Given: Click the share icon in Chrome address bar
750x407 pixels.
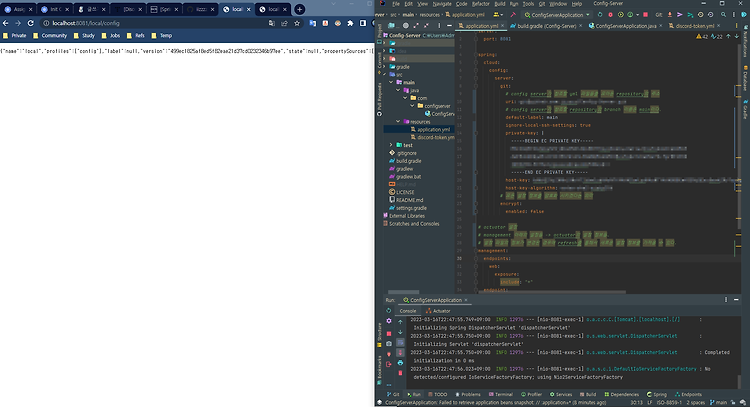Looking at the screenshot, I should click(285, 23).
